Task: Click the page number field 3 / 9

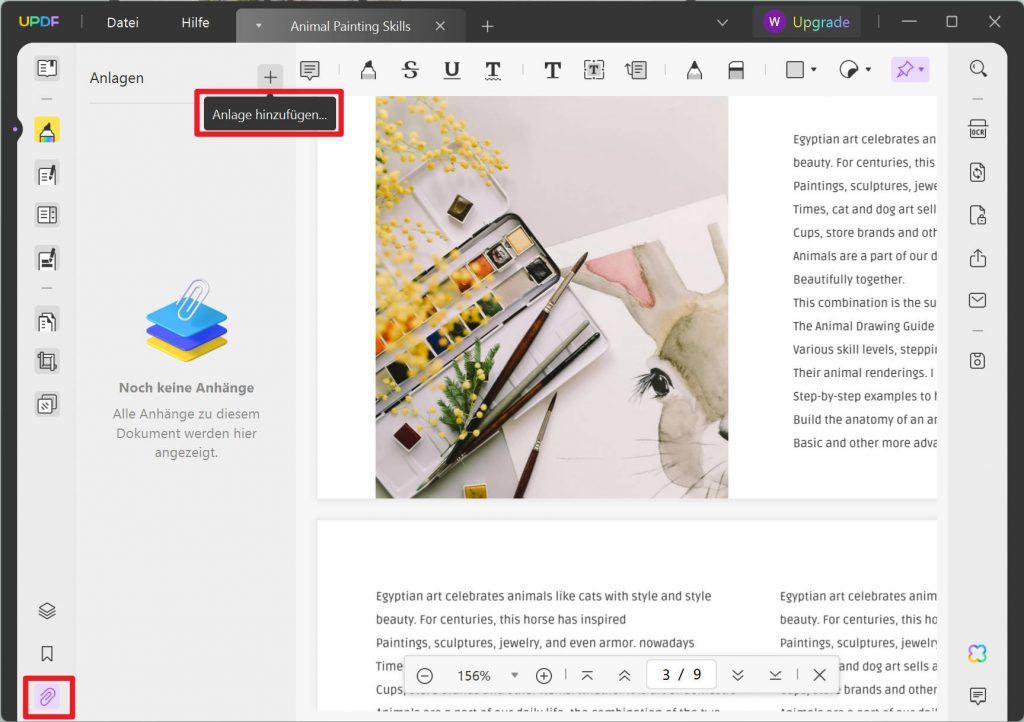Action: click(x=681, y=674)
